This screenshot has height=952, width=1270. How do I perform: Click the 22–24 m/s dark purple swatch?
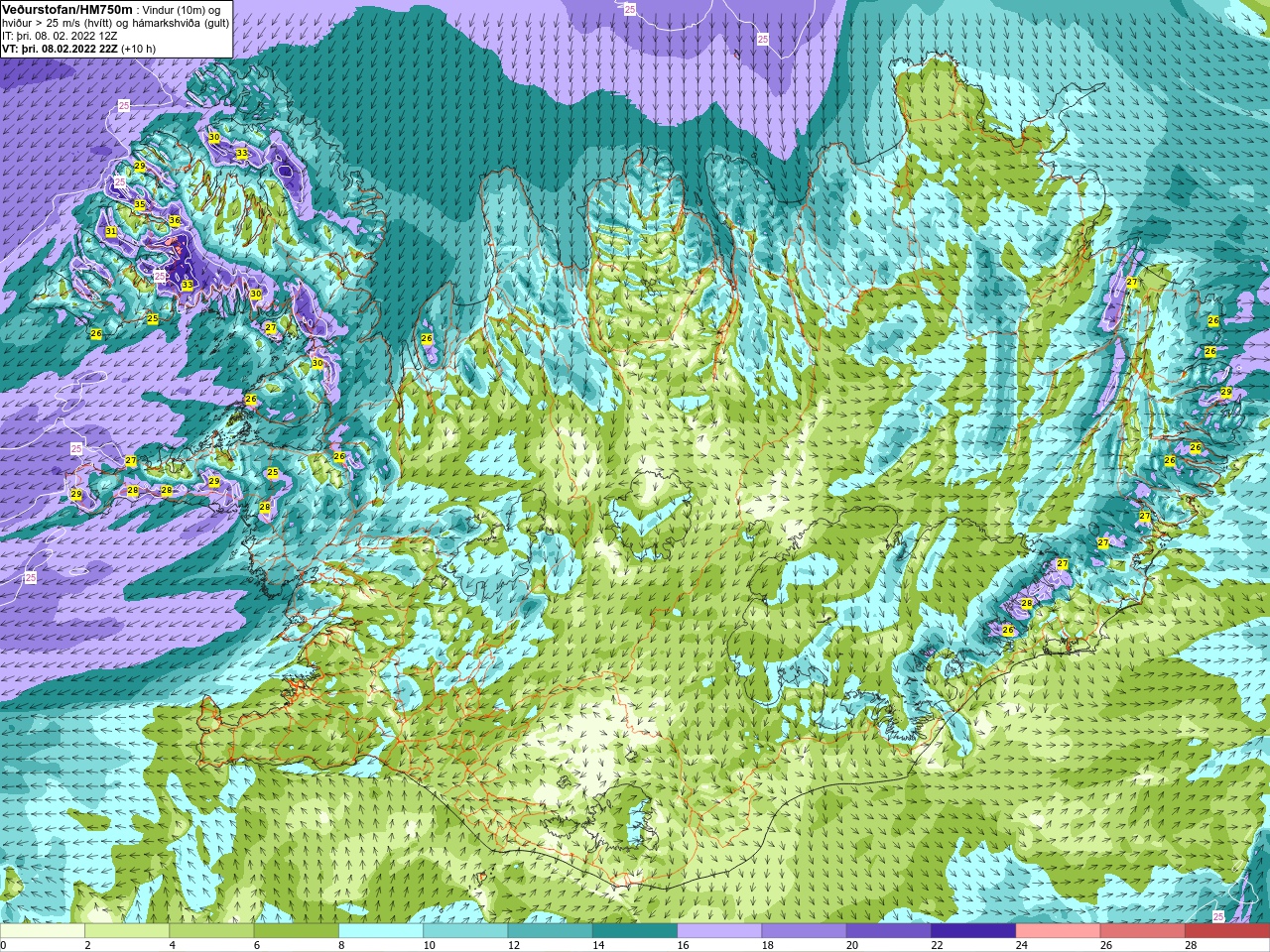click(x=973, y=931)
